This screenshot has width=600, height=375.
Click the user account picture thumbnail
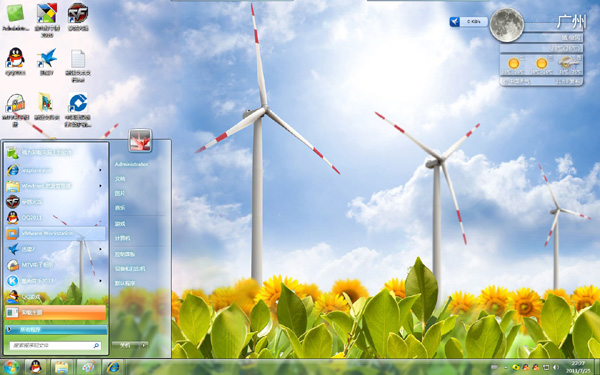(x=140, y=140)
